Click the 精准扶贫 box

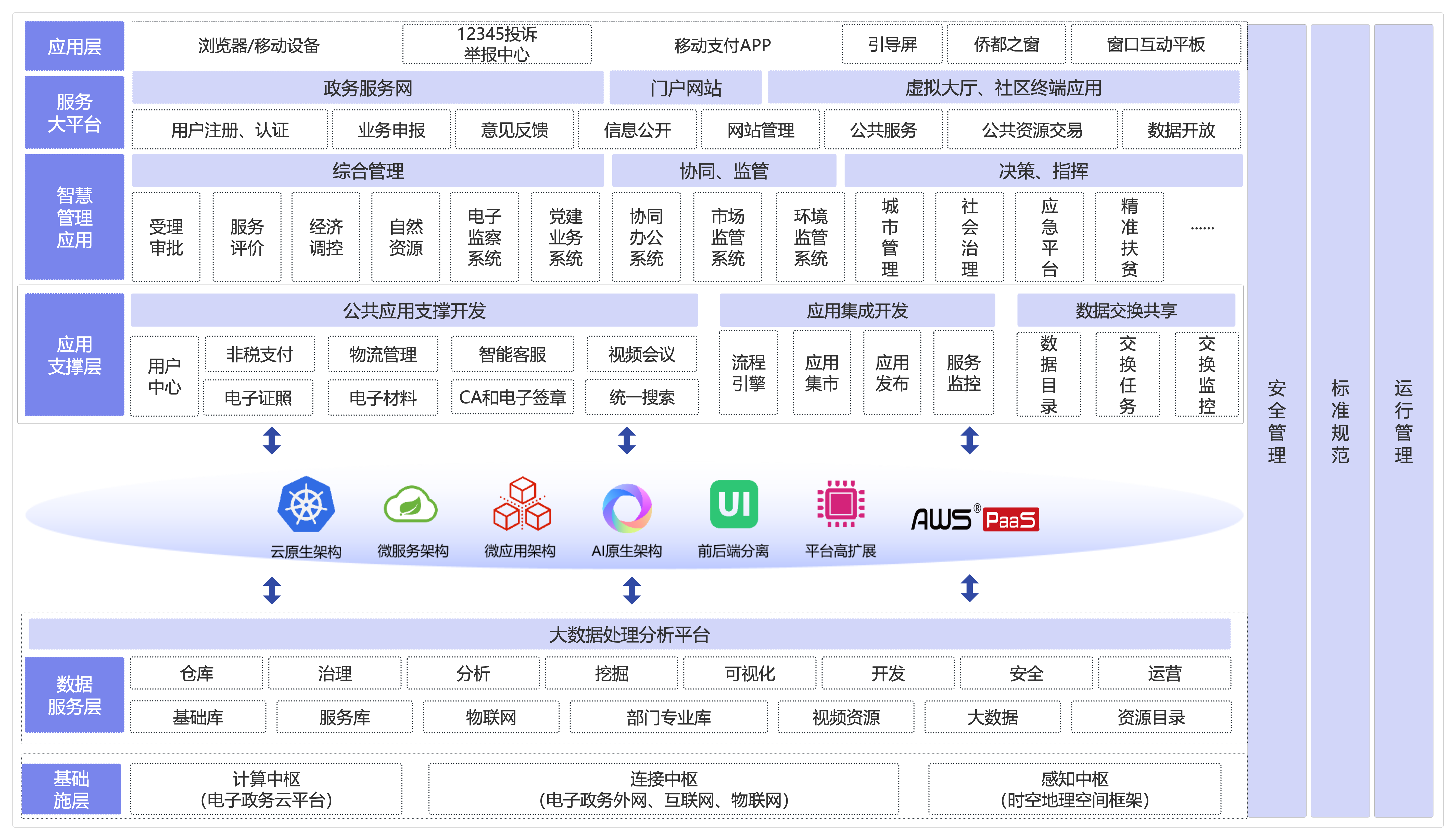tap(1129, 237)
